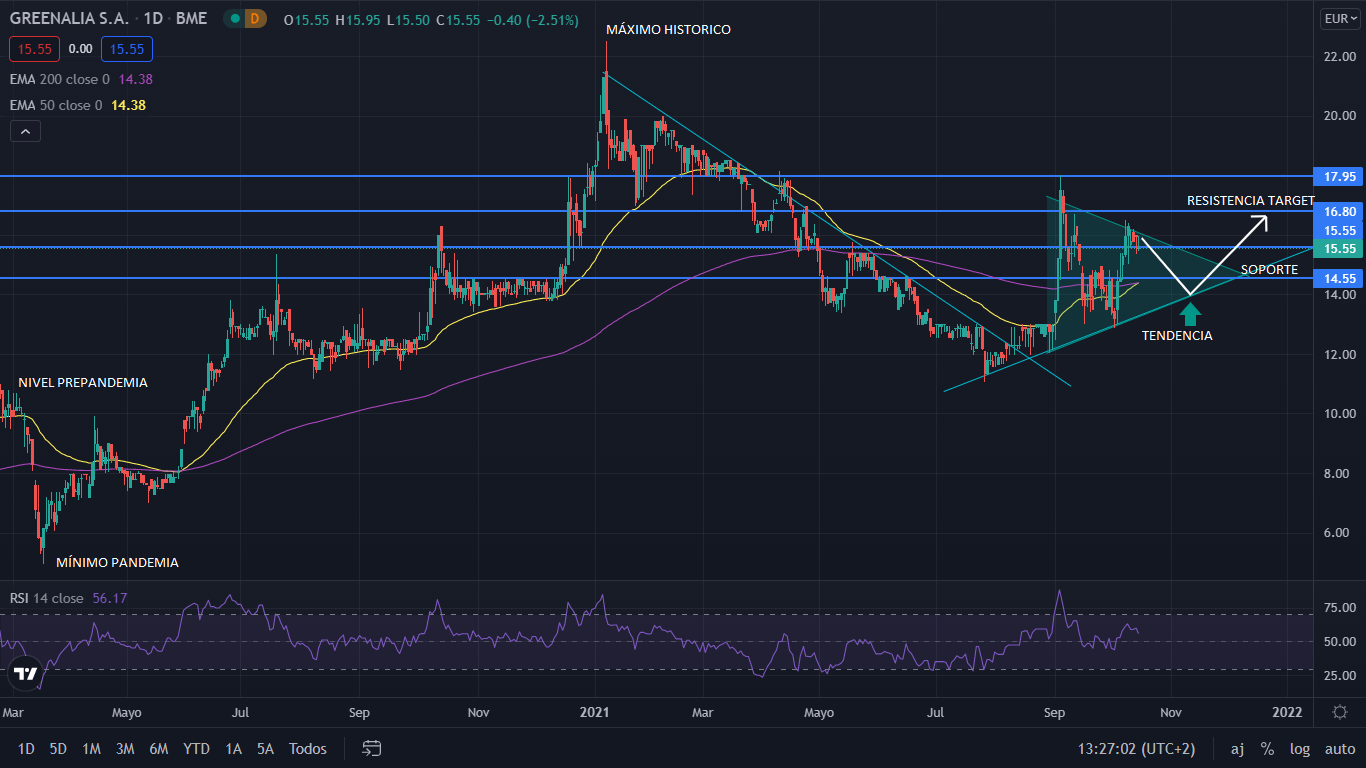Viewport: 1366px width, 768px height.
Task: Select the 6M time range
Action: 158,748
